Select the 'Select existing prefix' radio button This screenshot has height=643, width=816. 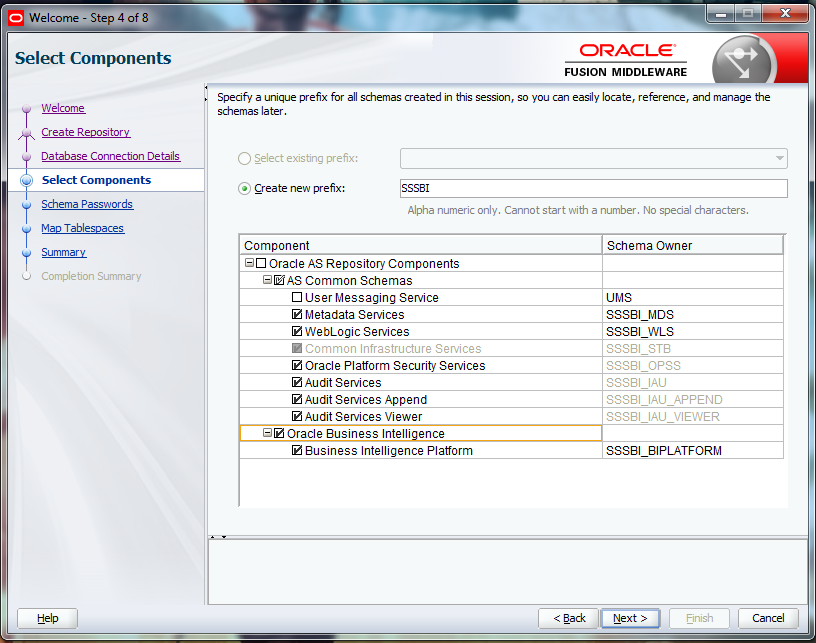[x=244, y=158]
